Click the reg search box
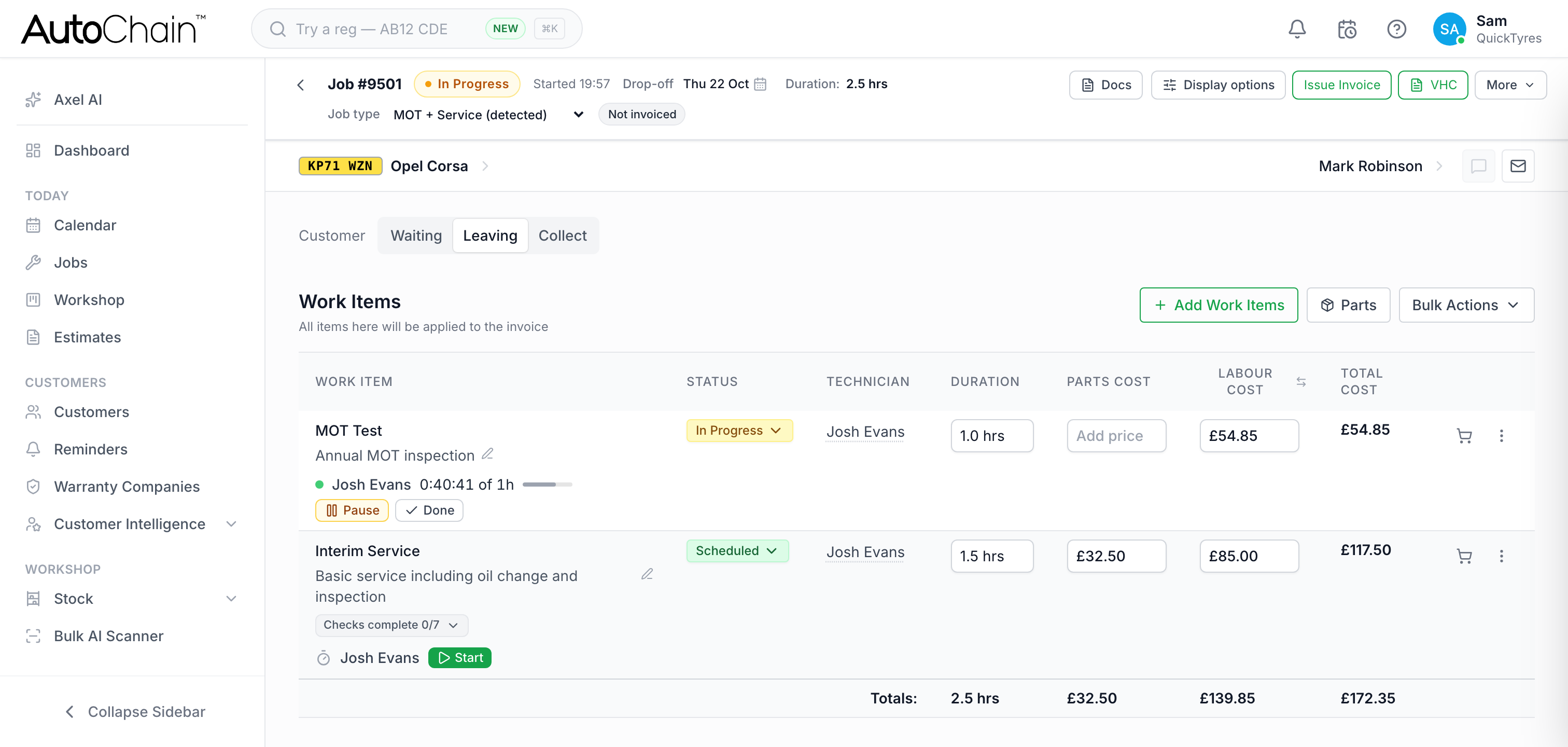Viewport: 1568px width, 747px height. [416, 29]
